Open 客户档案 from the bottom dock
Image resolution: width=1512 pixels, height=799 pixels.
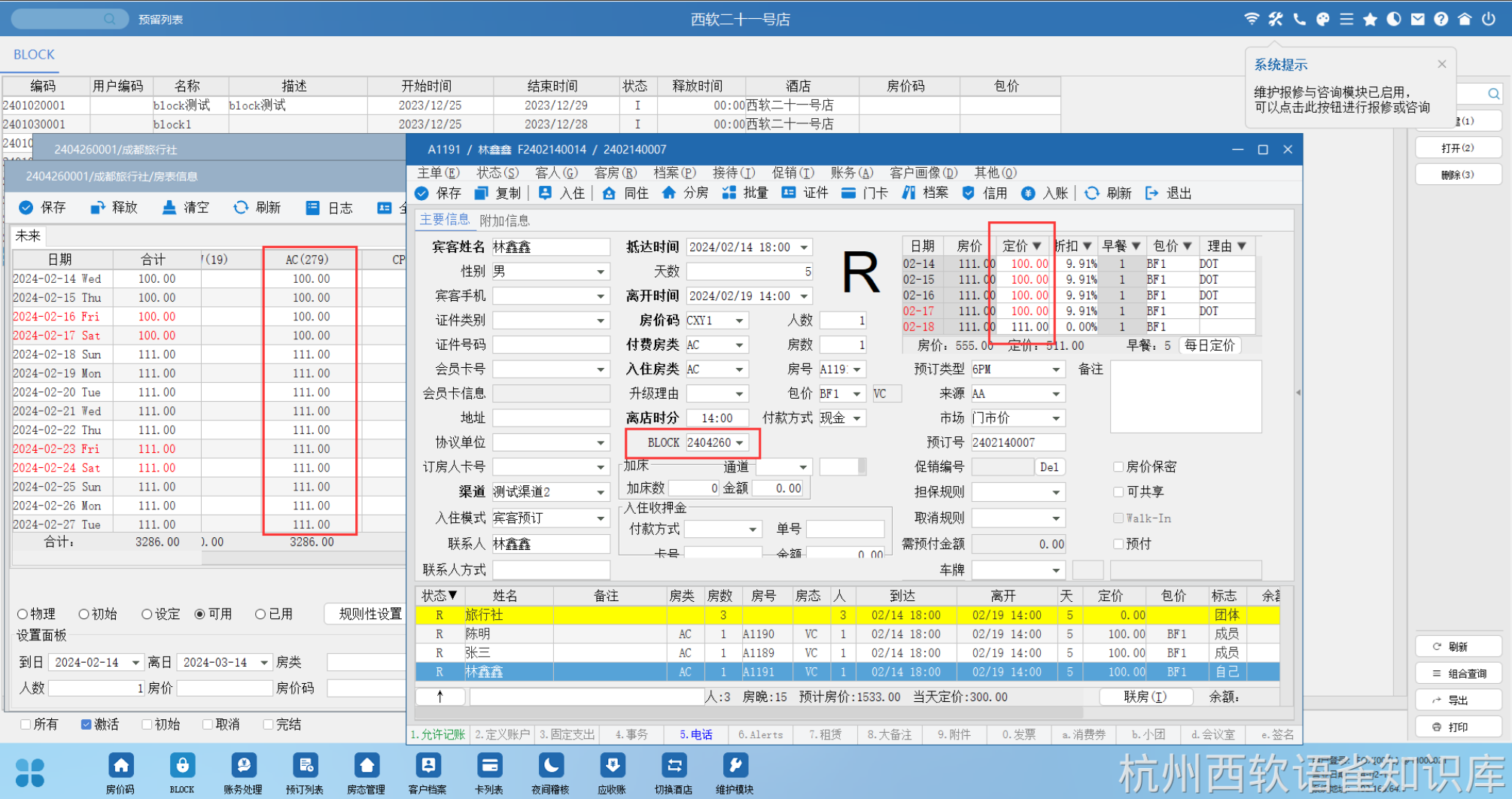pos(427,773)
